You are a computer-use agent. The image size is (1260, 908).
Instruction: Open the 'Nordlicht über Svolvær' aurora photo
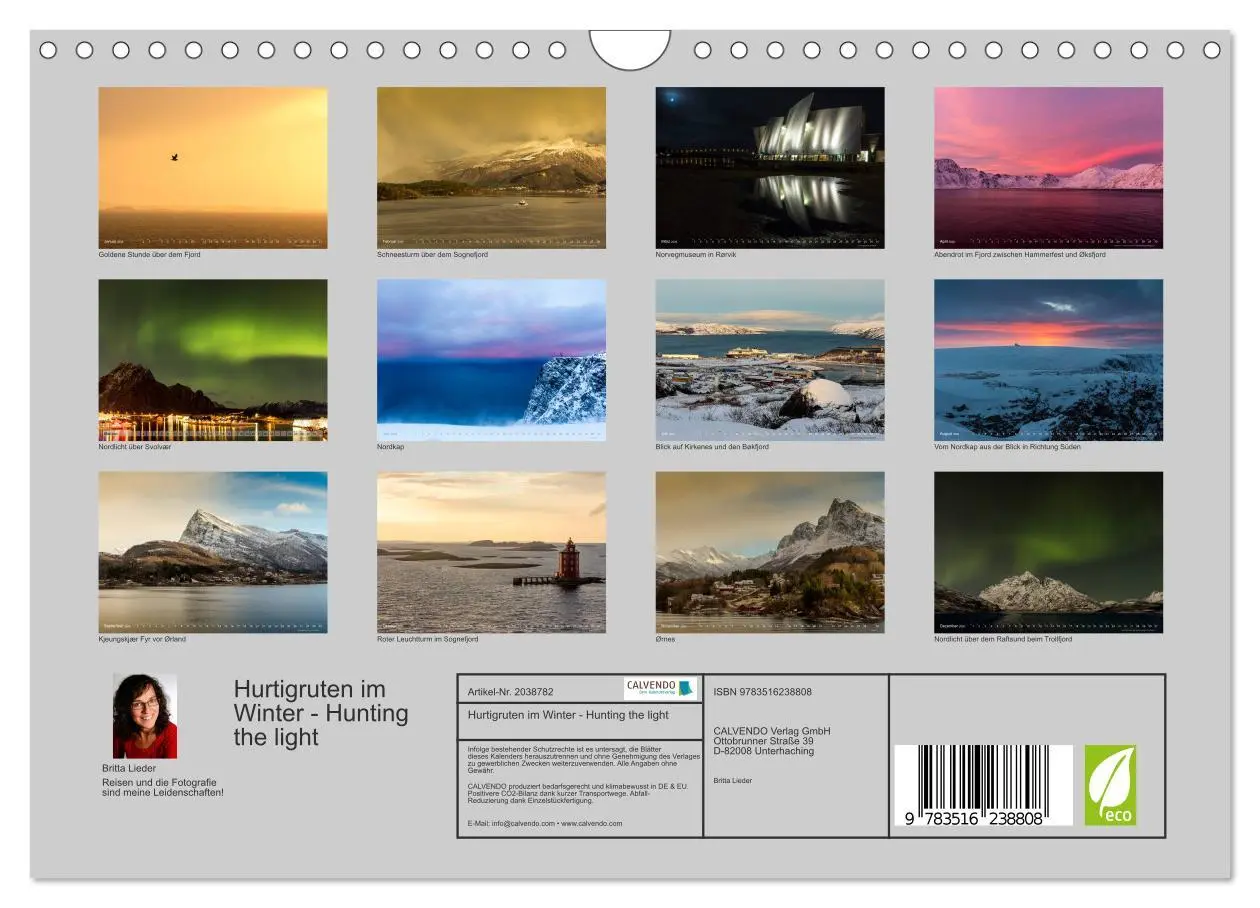tap(212, 360)
